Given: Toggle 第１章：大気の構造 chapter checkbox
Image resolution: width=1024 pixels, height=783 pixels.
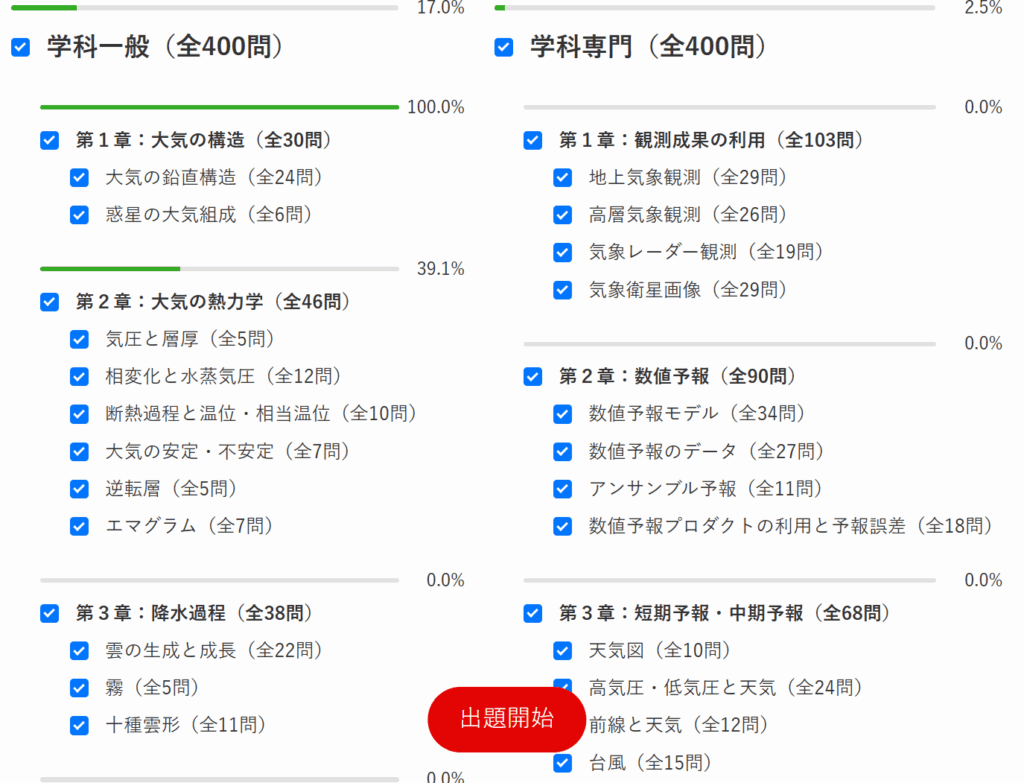Looking at the screenshot, I should (x=50, y=140).
